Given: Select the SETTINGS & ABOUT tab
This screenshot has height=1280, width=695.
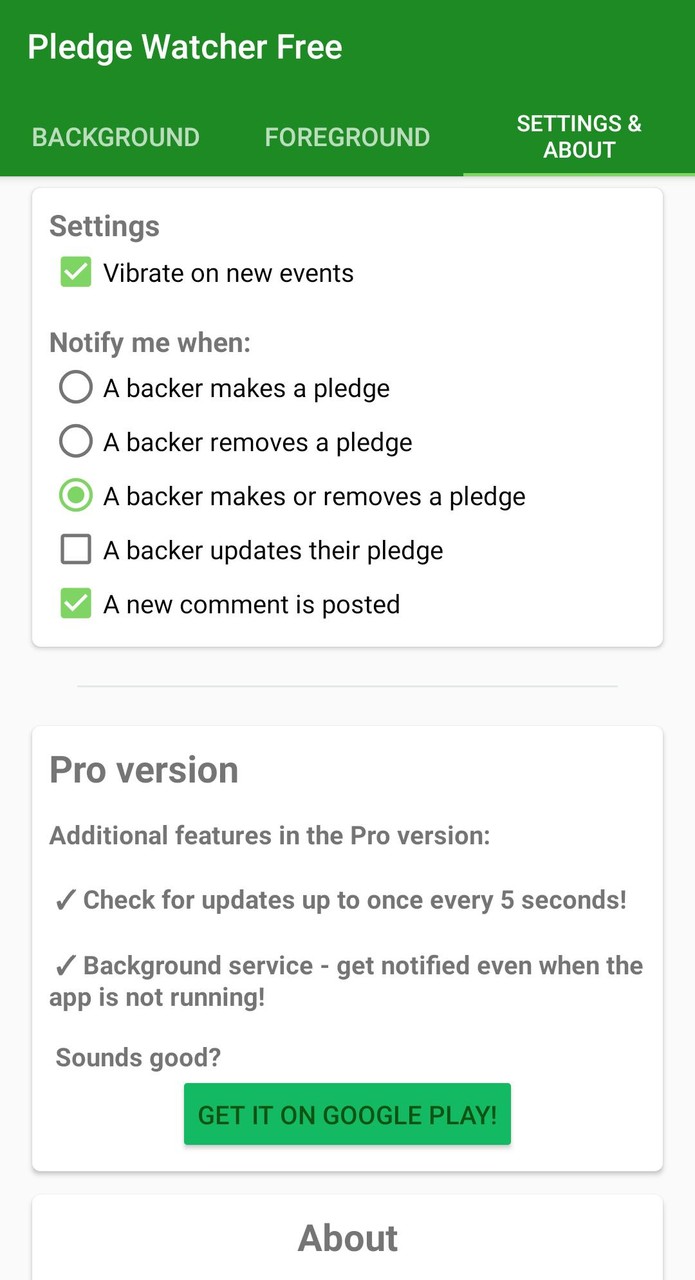Looking at the screenshot, I should (580, 137).
